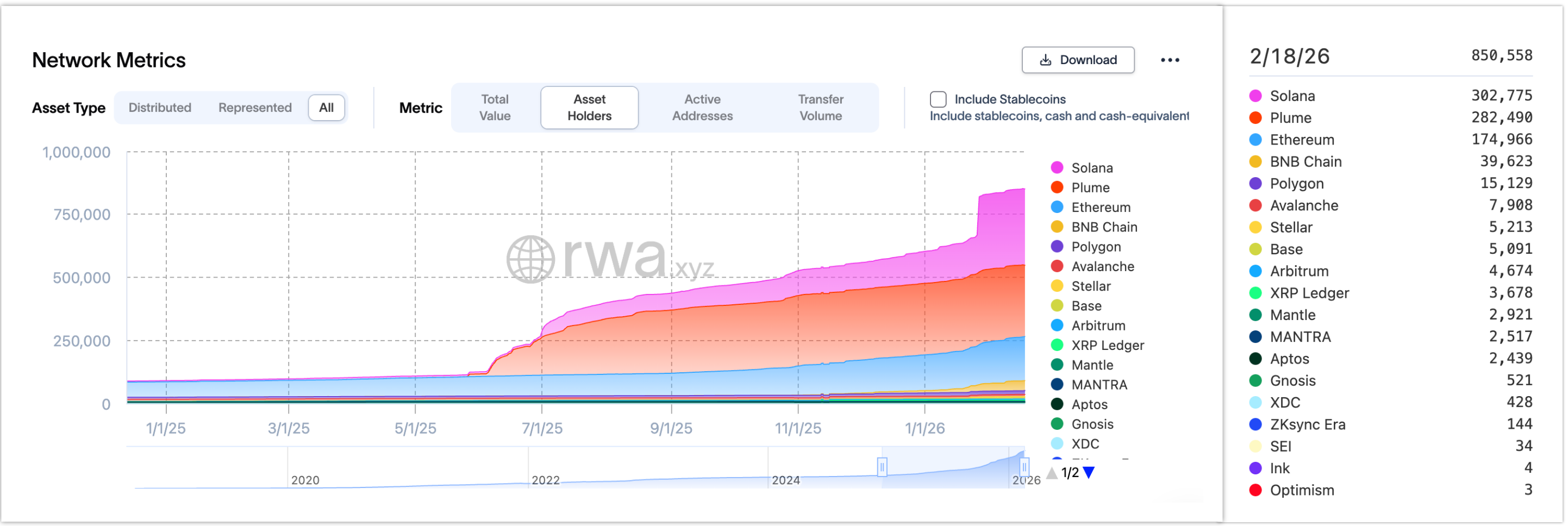Enable the Include Stablecoins checkbox
This screenshot has height=526, width=1568.
938,99
